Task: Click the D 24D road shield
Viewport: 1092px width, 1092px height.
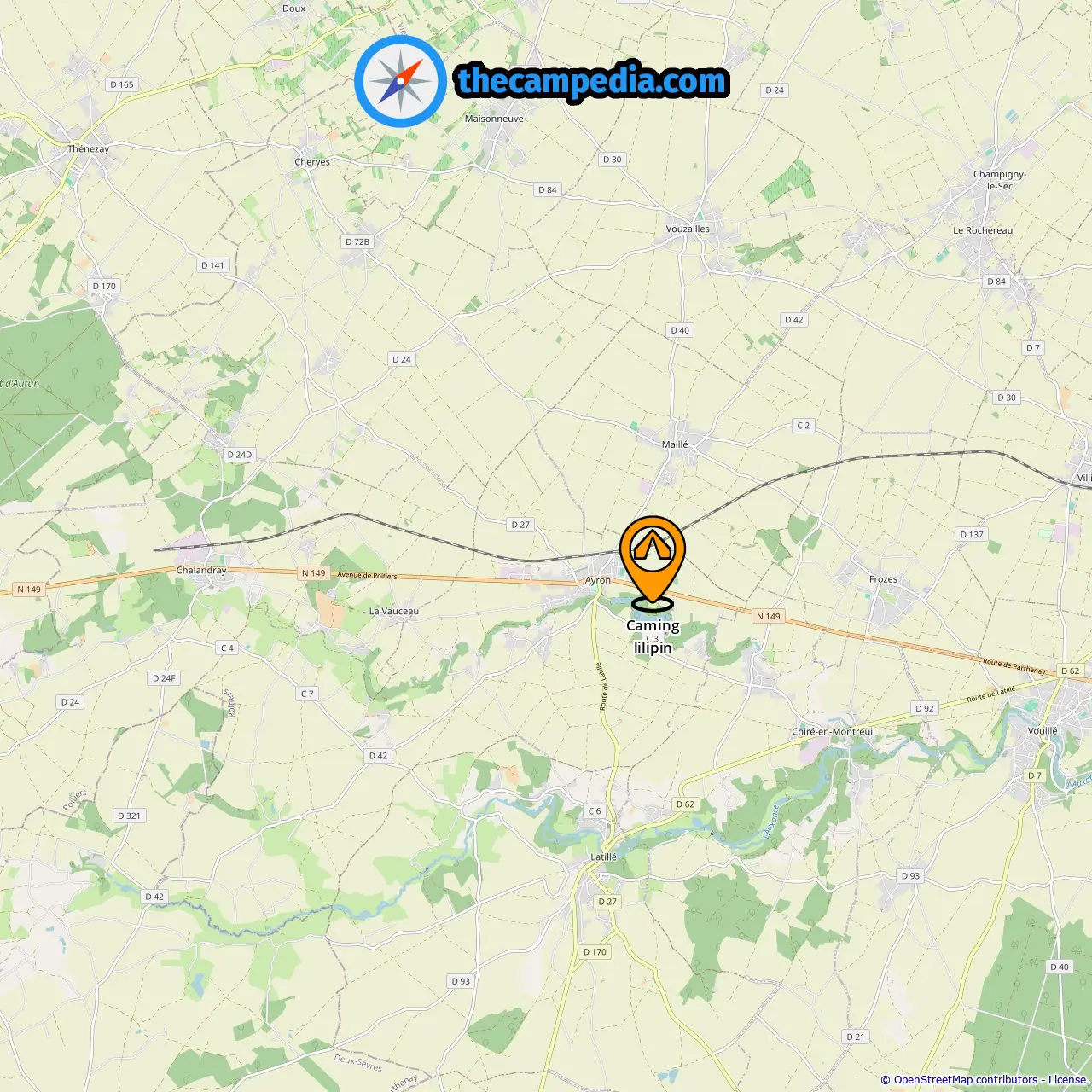Action: [240, 455]
